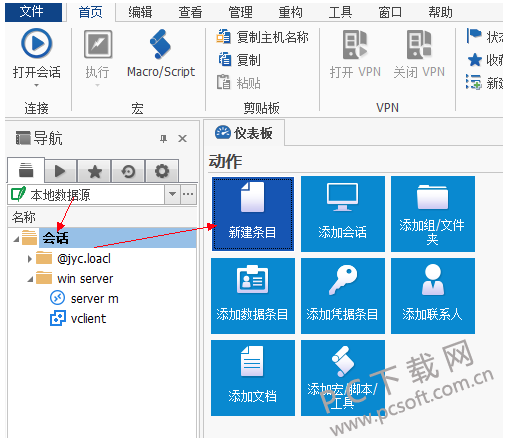Click the 新建条目 tile
This screenshot has height=438, width=506.
pos(253,214)
